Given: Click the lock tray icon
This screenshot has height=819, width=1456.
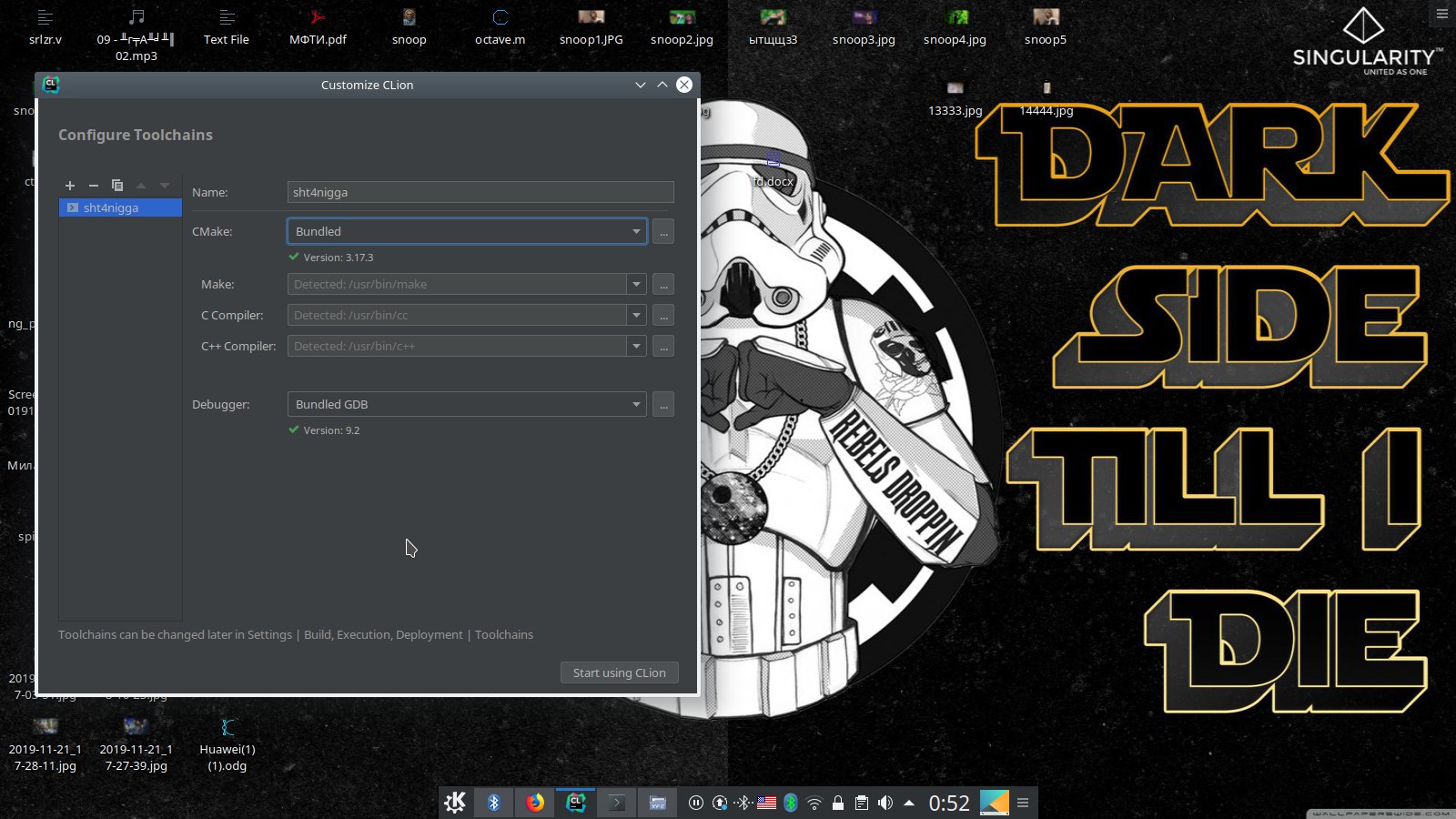Looking at the screenshot, I should [838, 803].
